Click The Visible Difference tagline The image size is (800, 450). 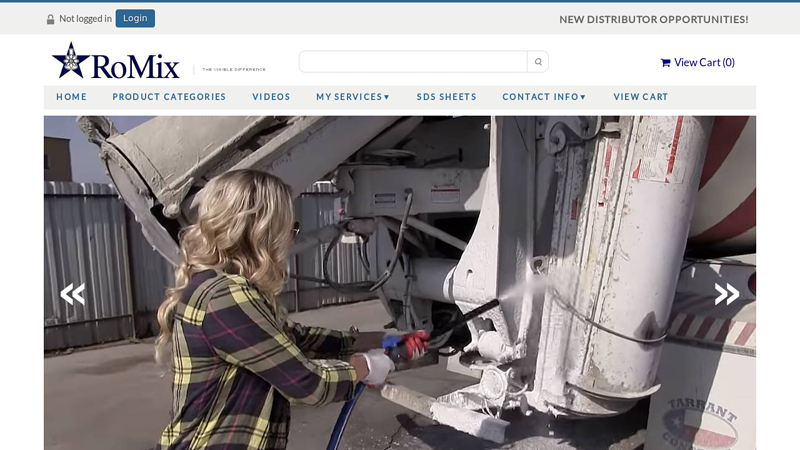click(x=234, y=69)
